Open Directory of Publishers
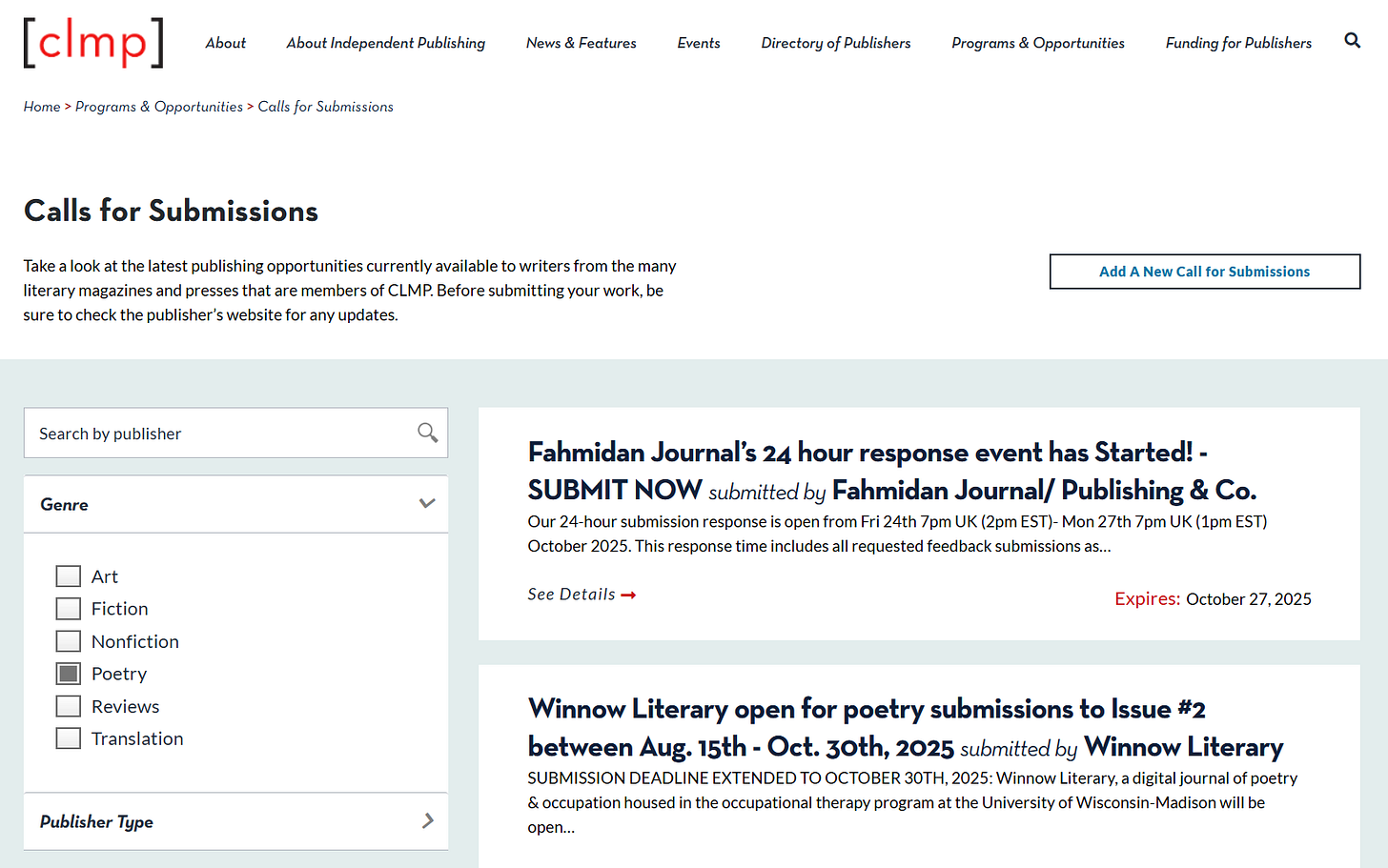Screen dimensions: 1388x868 pos(836,43)
